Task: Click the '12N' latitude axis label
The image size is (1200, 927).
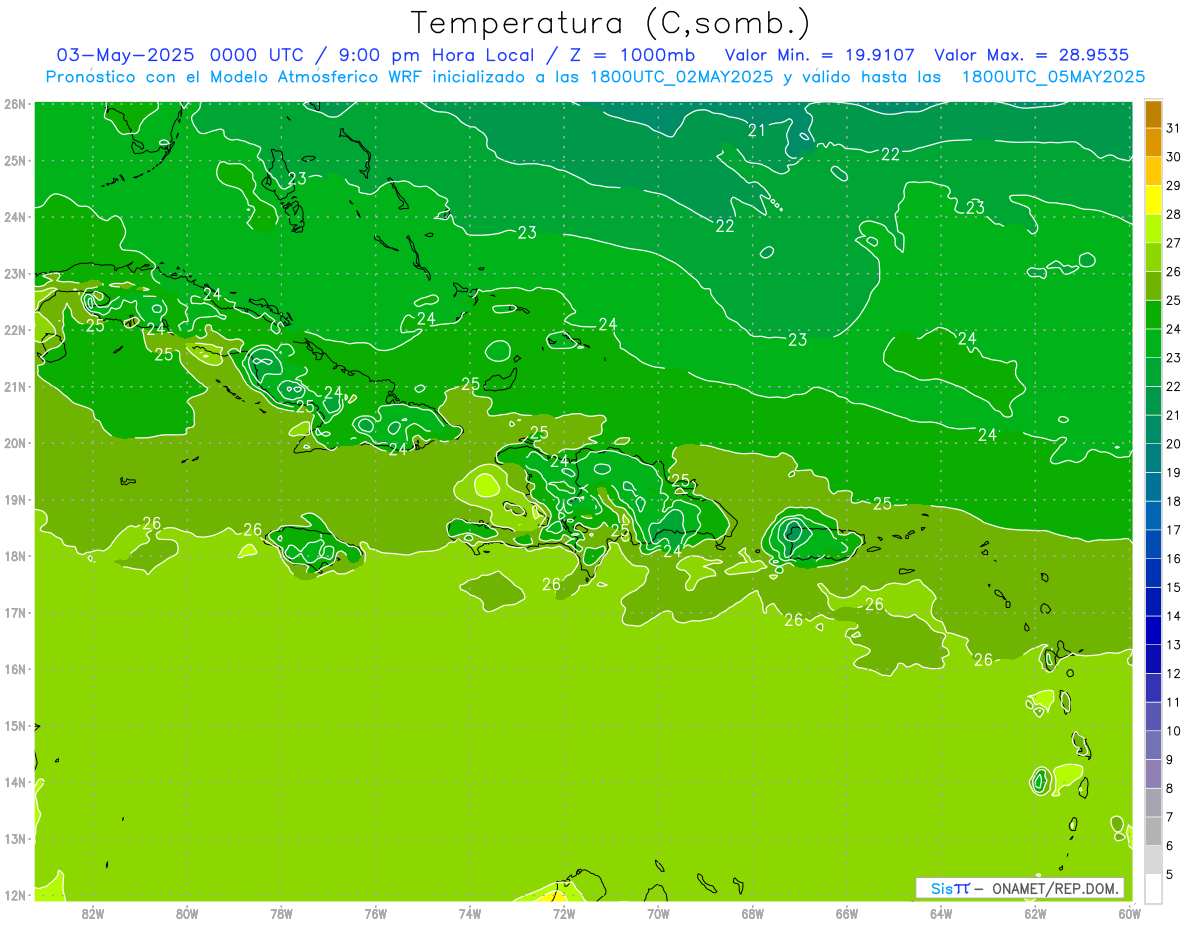Action: [x=15, y=895]
